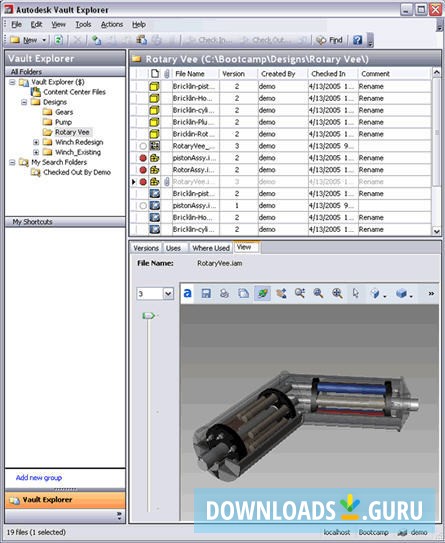445x543 pixels.
Task: Select the Pan hand tool in viewer
Action: [x=281, y=293]
